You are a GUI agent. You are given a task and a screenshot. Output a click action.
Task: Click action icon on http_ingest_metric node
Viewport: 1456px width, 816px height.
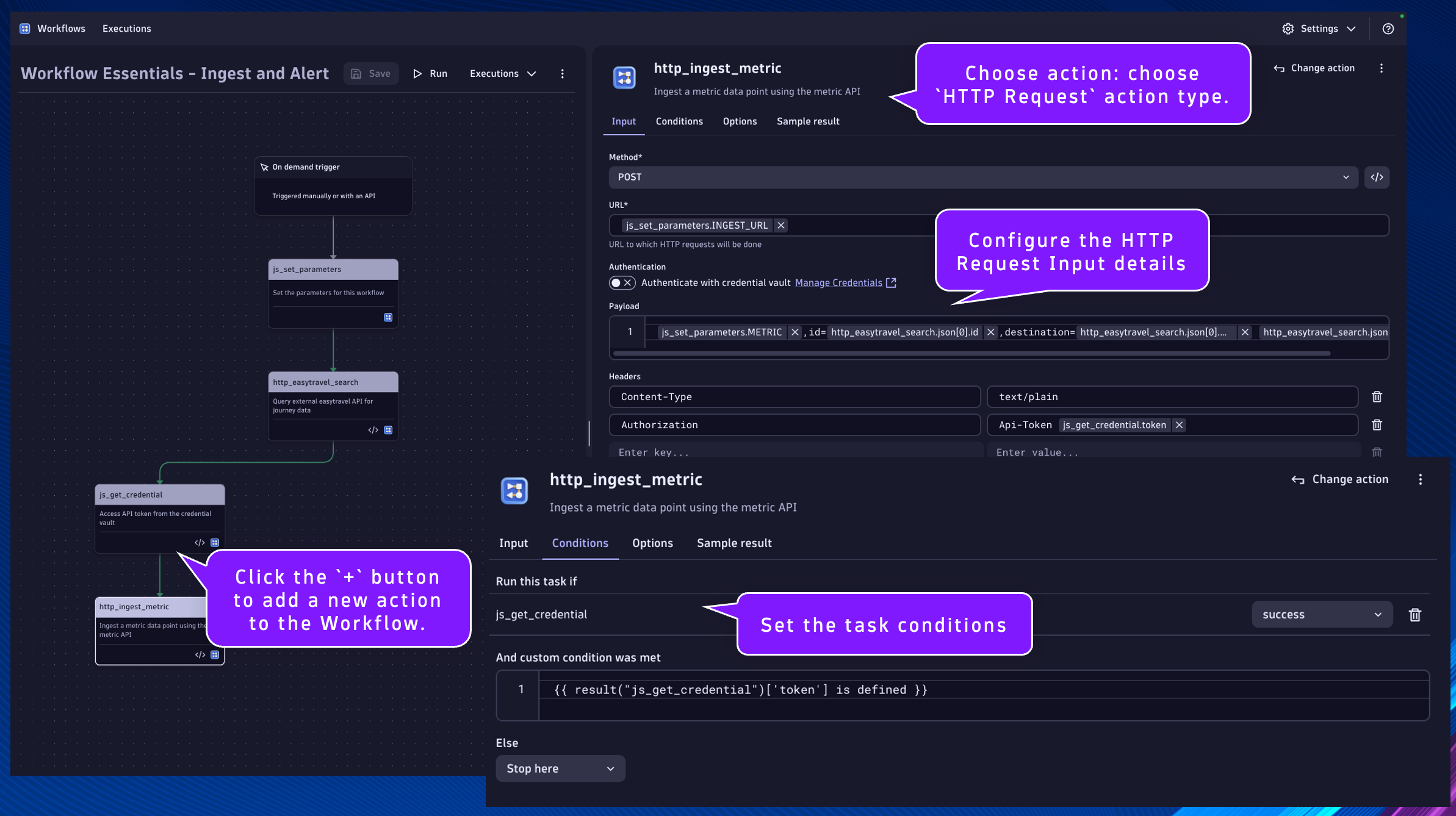(x=215, y=655)
